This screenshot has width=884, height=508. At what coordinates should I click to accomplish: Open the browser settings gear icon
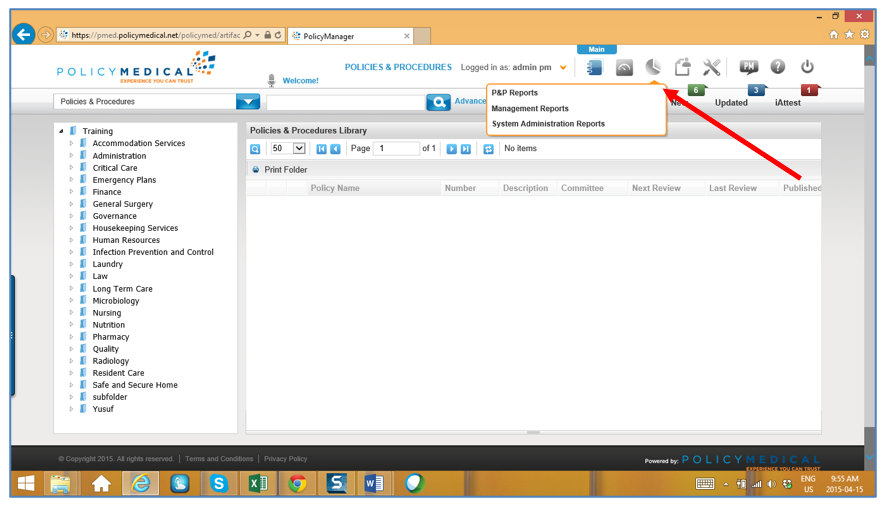tap(864, 35)
